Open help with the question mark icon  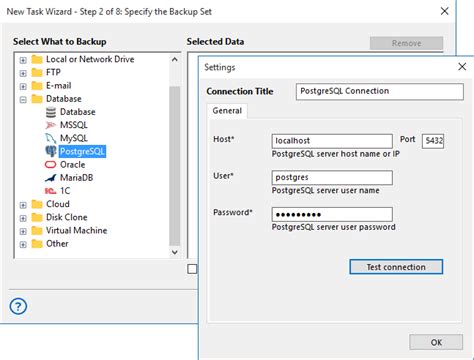[x=18, y=306]
